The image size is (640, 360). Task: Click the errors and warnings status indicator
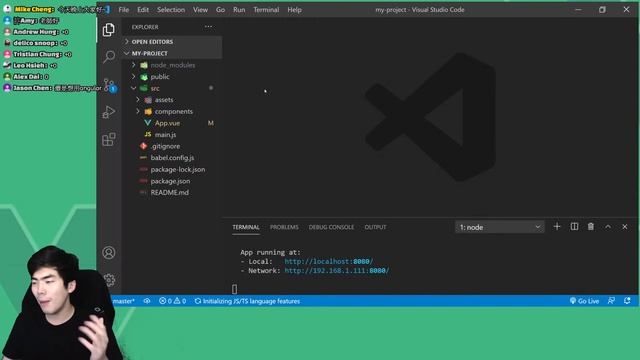coord(172,301)
